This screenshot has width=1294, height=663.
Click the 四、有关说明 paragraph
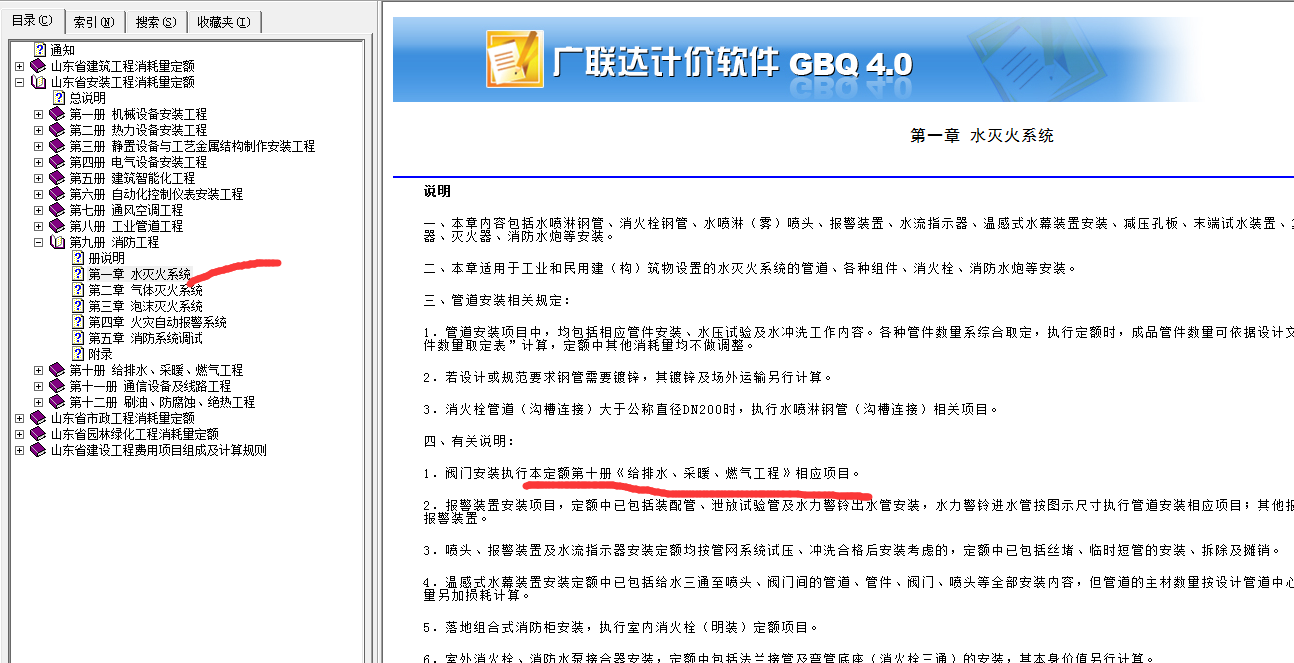tap(468, 441)
